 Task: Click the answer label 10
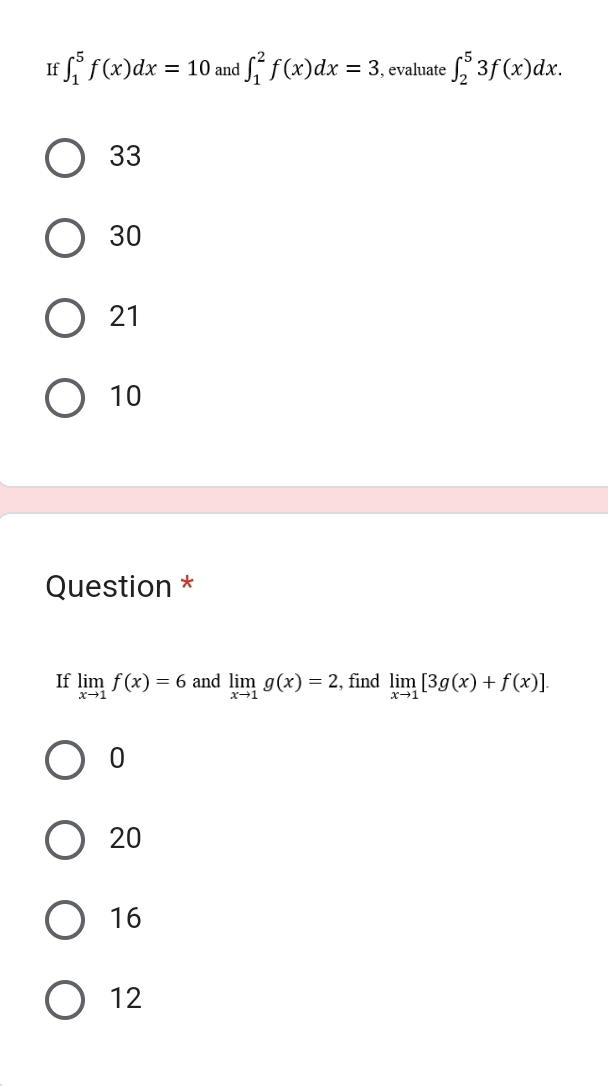124,397
